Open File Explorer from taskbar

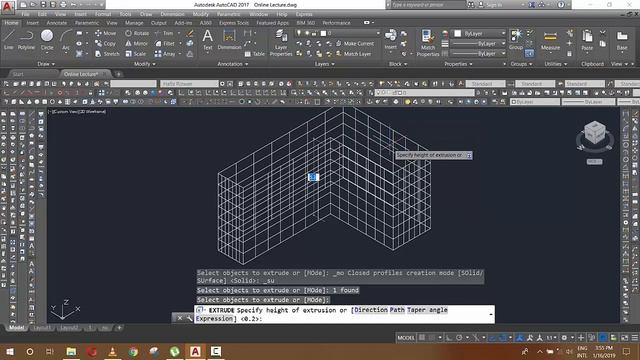(x=71, y=351)
